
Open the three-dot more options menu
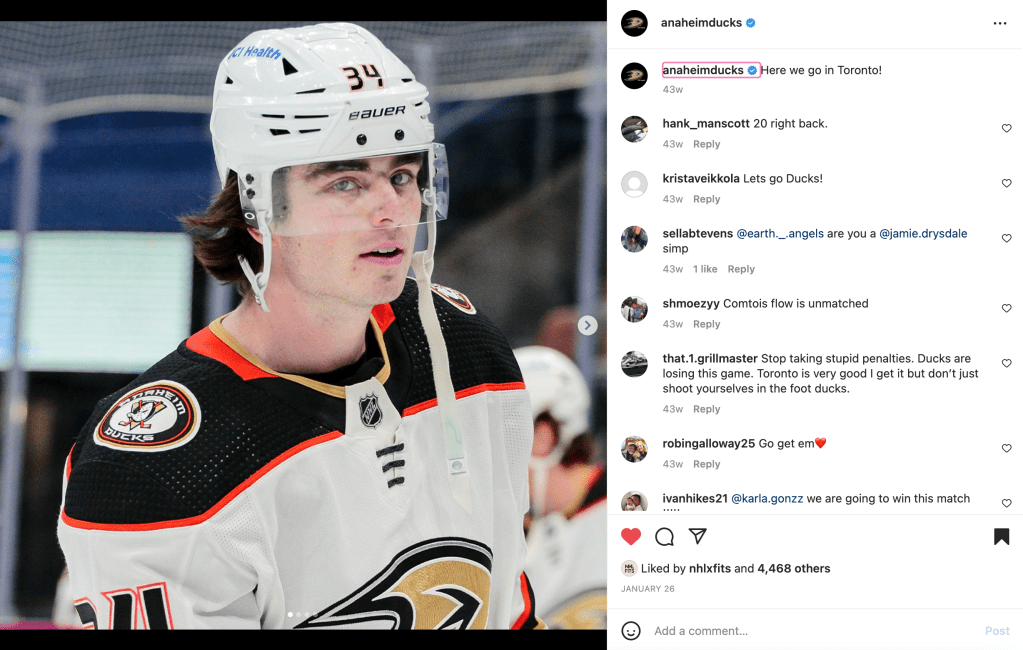(x=1000, y=23)
